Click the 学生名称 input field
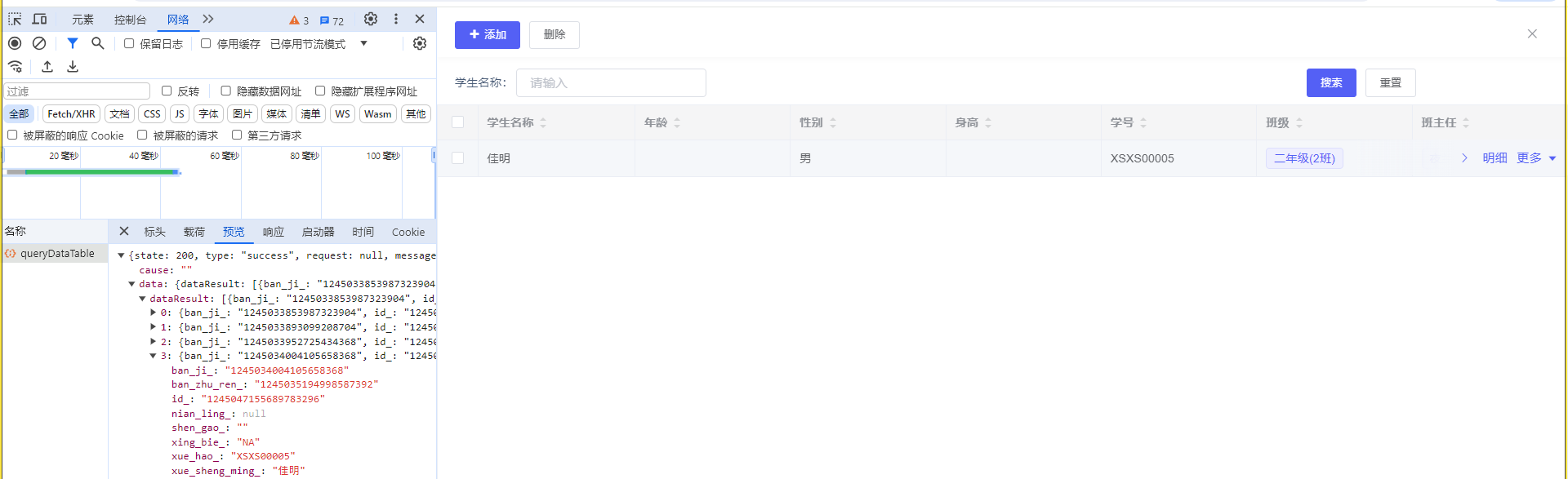 point(611,82)
